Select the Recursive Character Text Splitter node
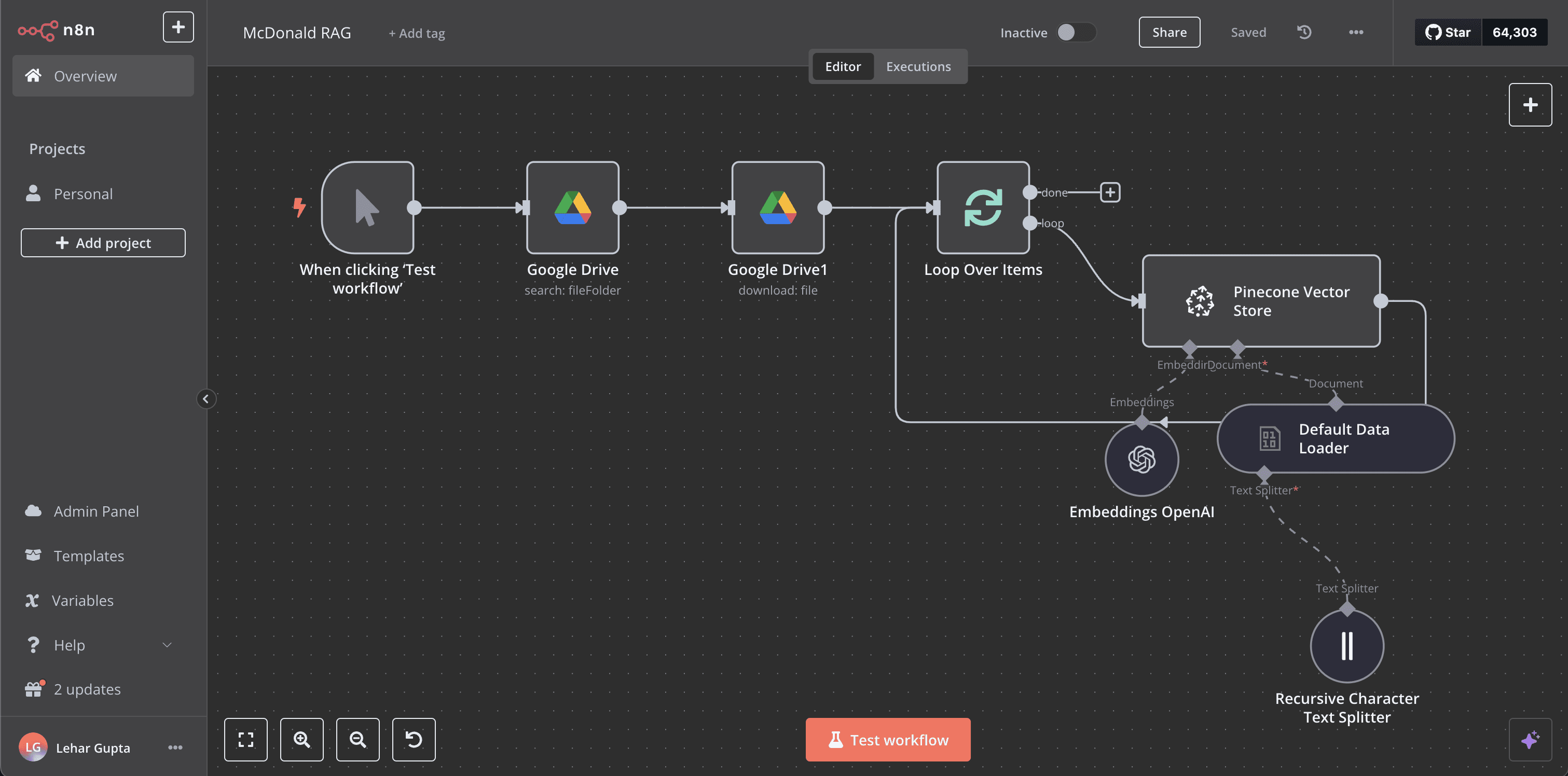1568x776 pixels. [x=1347, y=646]
